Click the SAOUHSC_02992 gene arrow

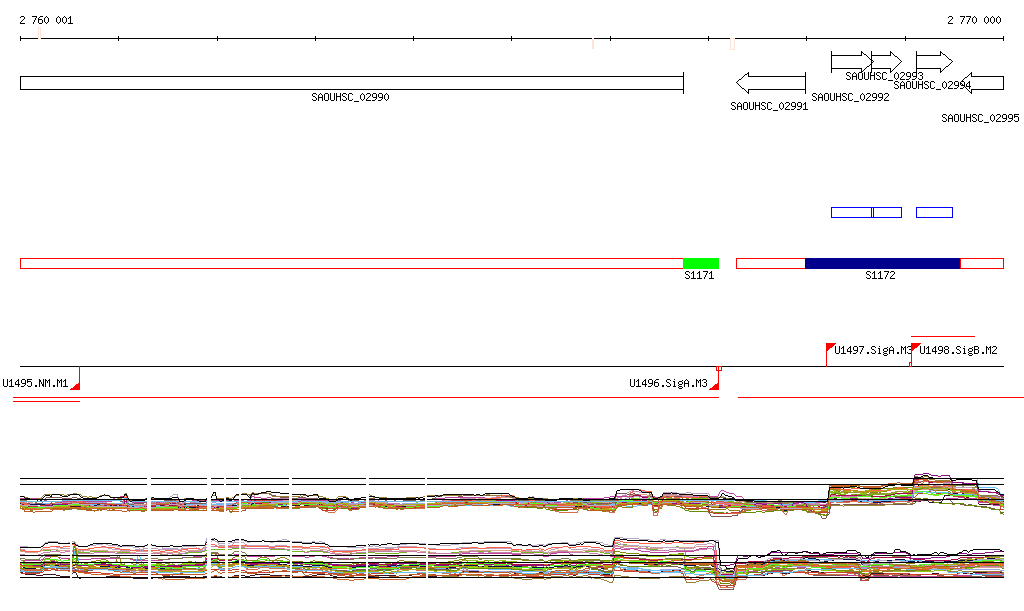pos(852,62)
